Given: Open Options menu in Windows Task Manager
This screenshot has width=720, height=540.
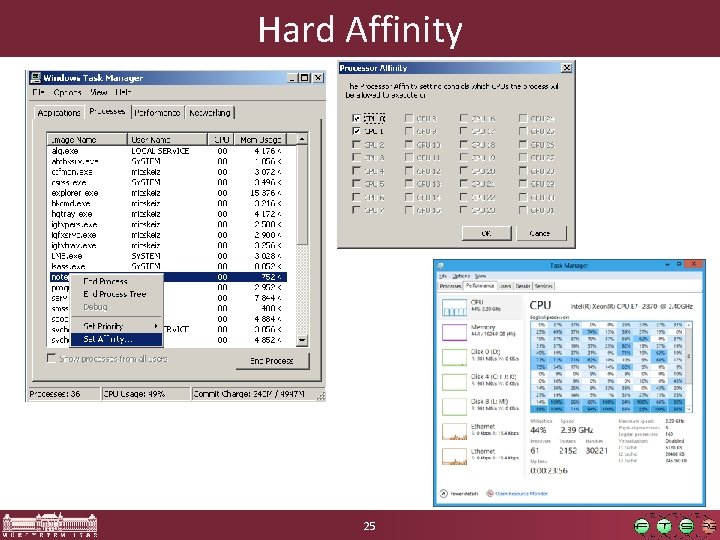Looking at the screenshot, I should coord(68,92).
